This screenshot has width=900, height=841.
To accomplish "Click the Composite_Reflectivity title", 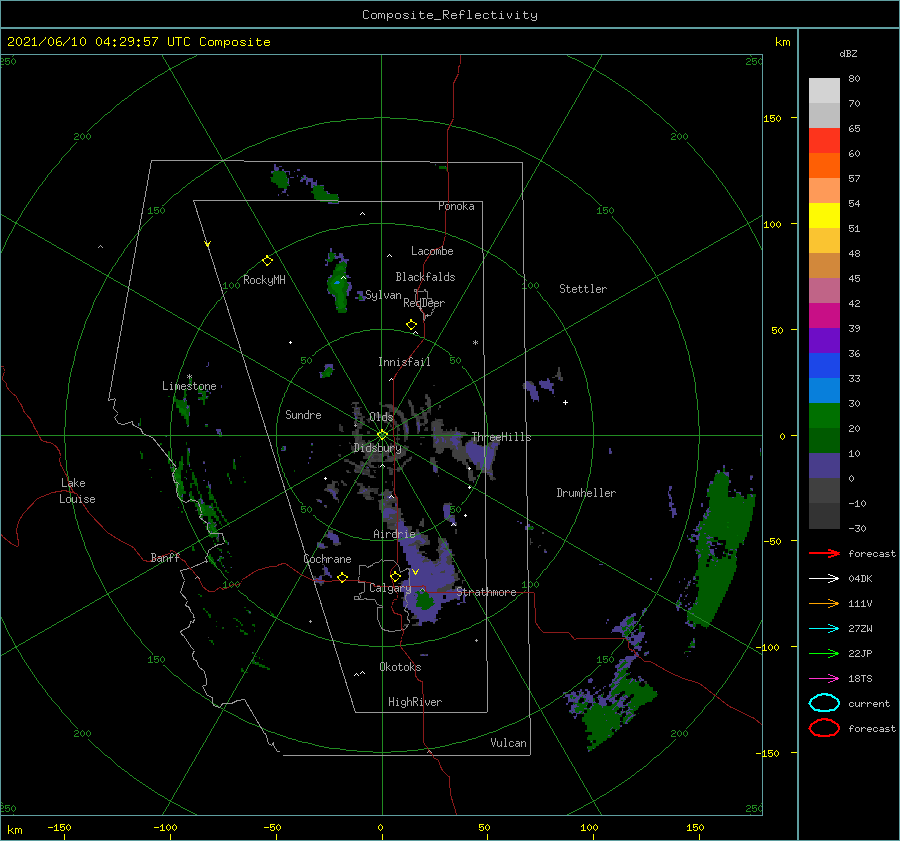I will coord(450,15).
